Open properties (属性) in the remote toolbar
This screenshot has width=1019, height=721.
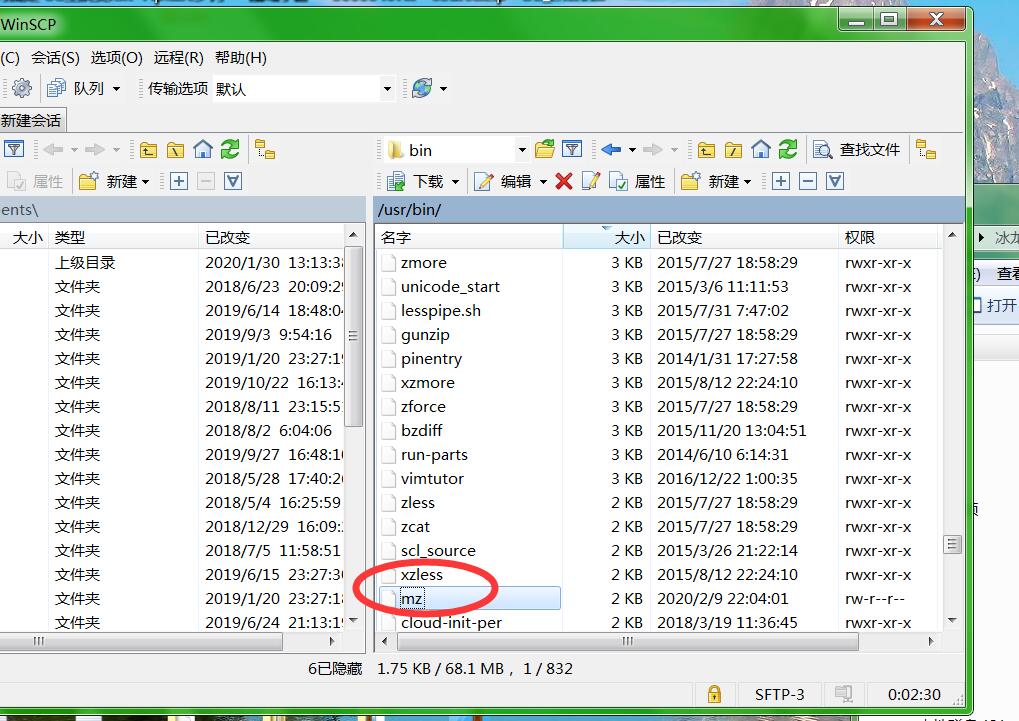click(638, 181)
